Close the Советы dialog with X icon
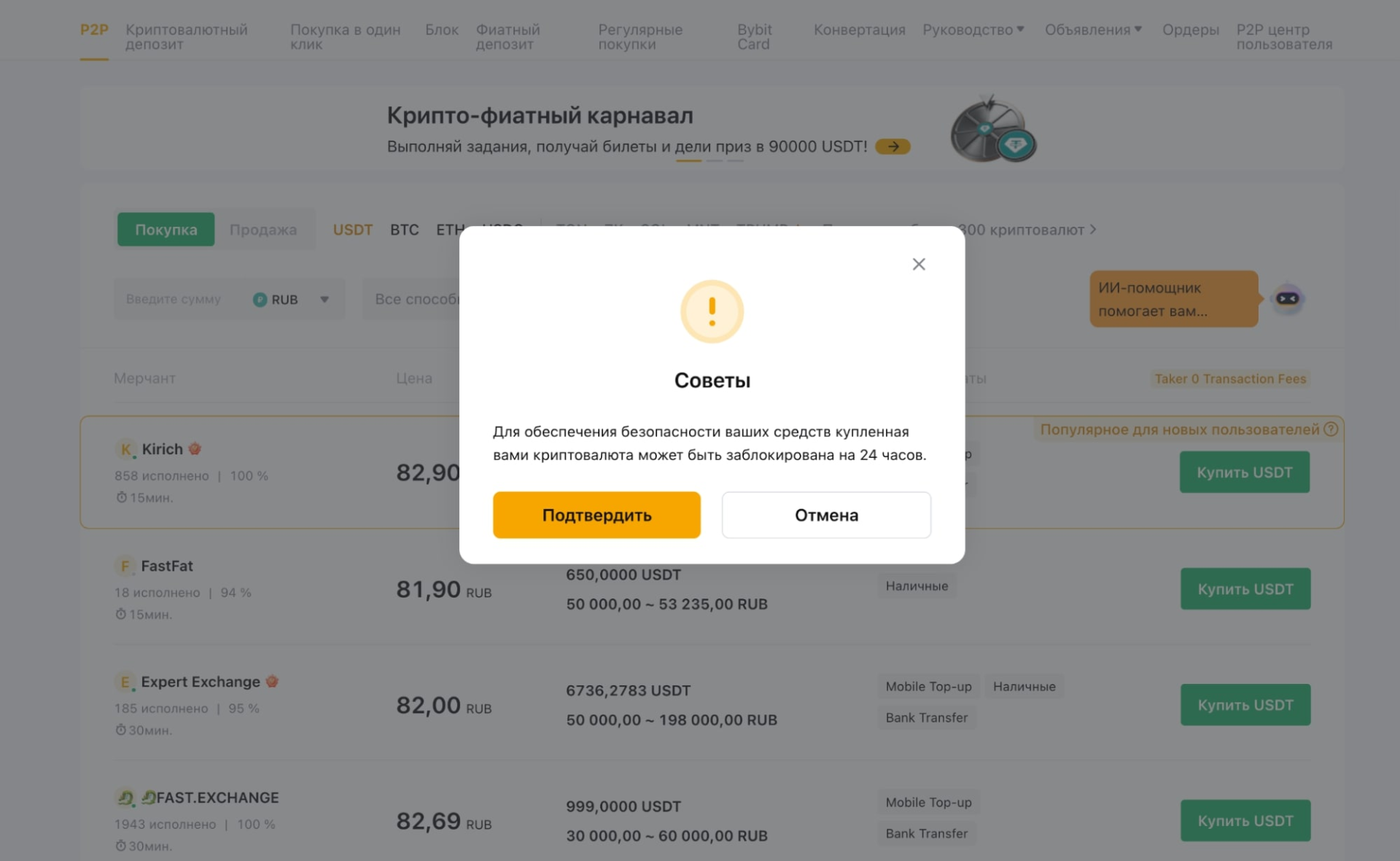The image size is (1400, 861). [919, 265]
